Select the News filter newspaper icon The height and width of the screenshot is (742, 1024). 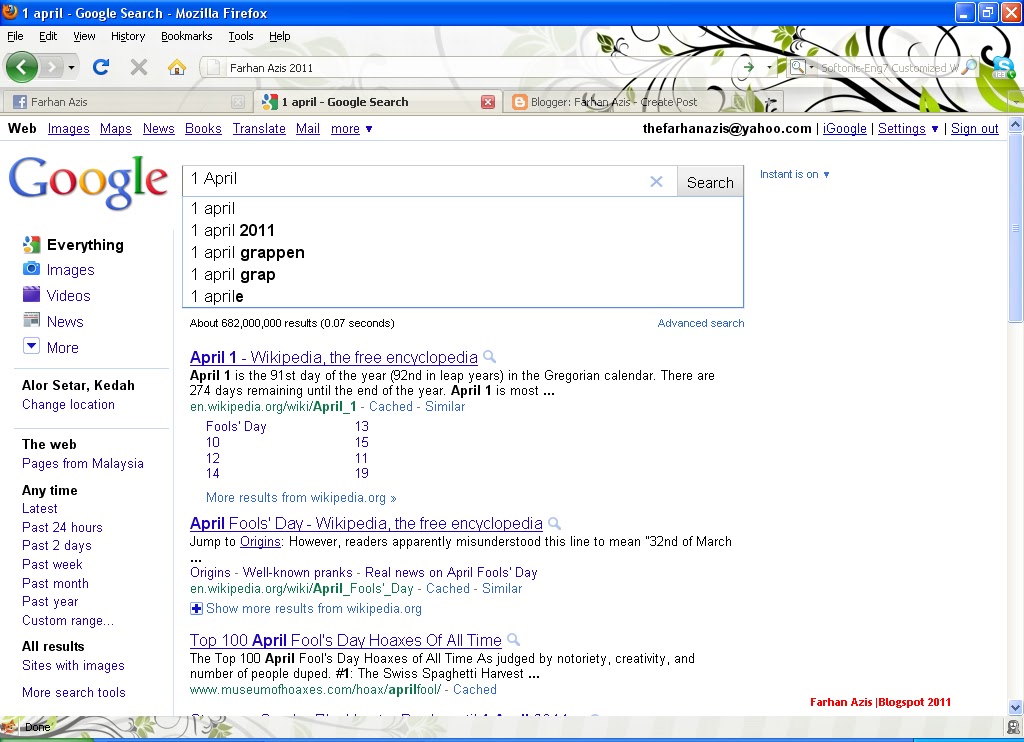[31, 320]
